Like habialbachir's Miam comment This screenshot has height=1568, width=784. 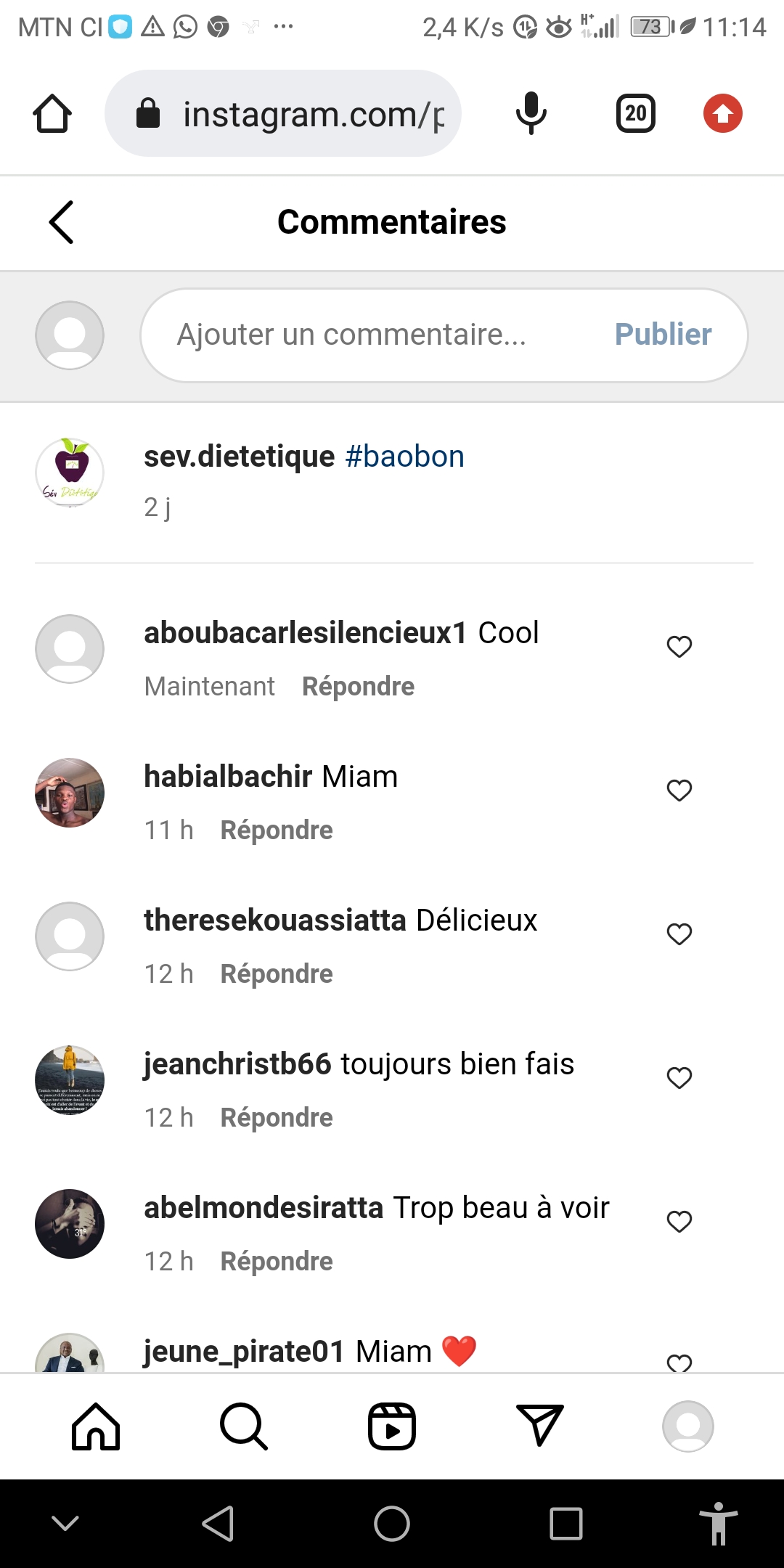679,790
